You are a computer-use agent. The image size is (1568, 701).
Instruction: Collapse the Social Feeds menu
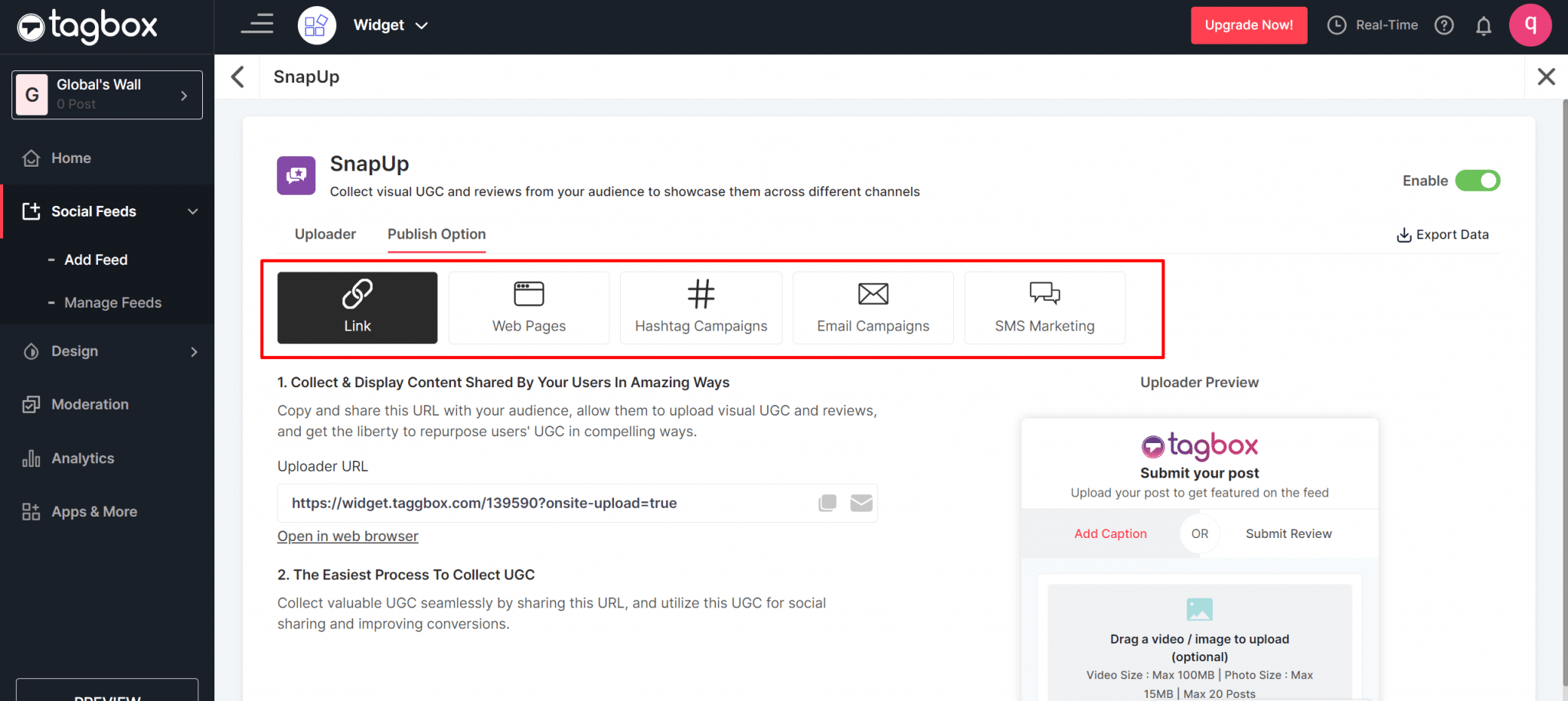[192, 212]
